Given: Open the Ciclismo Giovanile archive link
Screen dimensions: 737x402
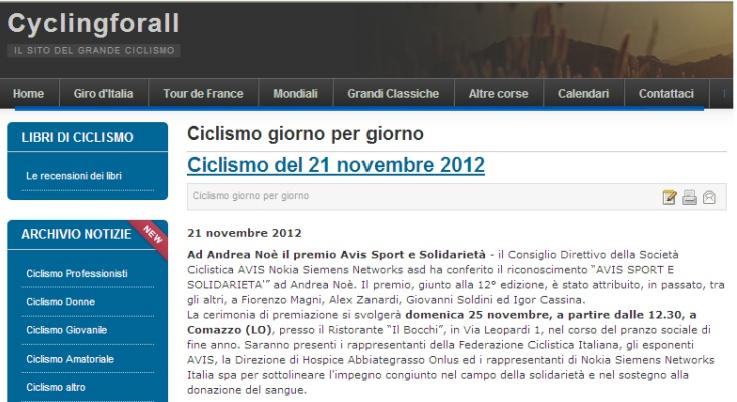Looking at the screenshot, I should [x=67, y=330].
